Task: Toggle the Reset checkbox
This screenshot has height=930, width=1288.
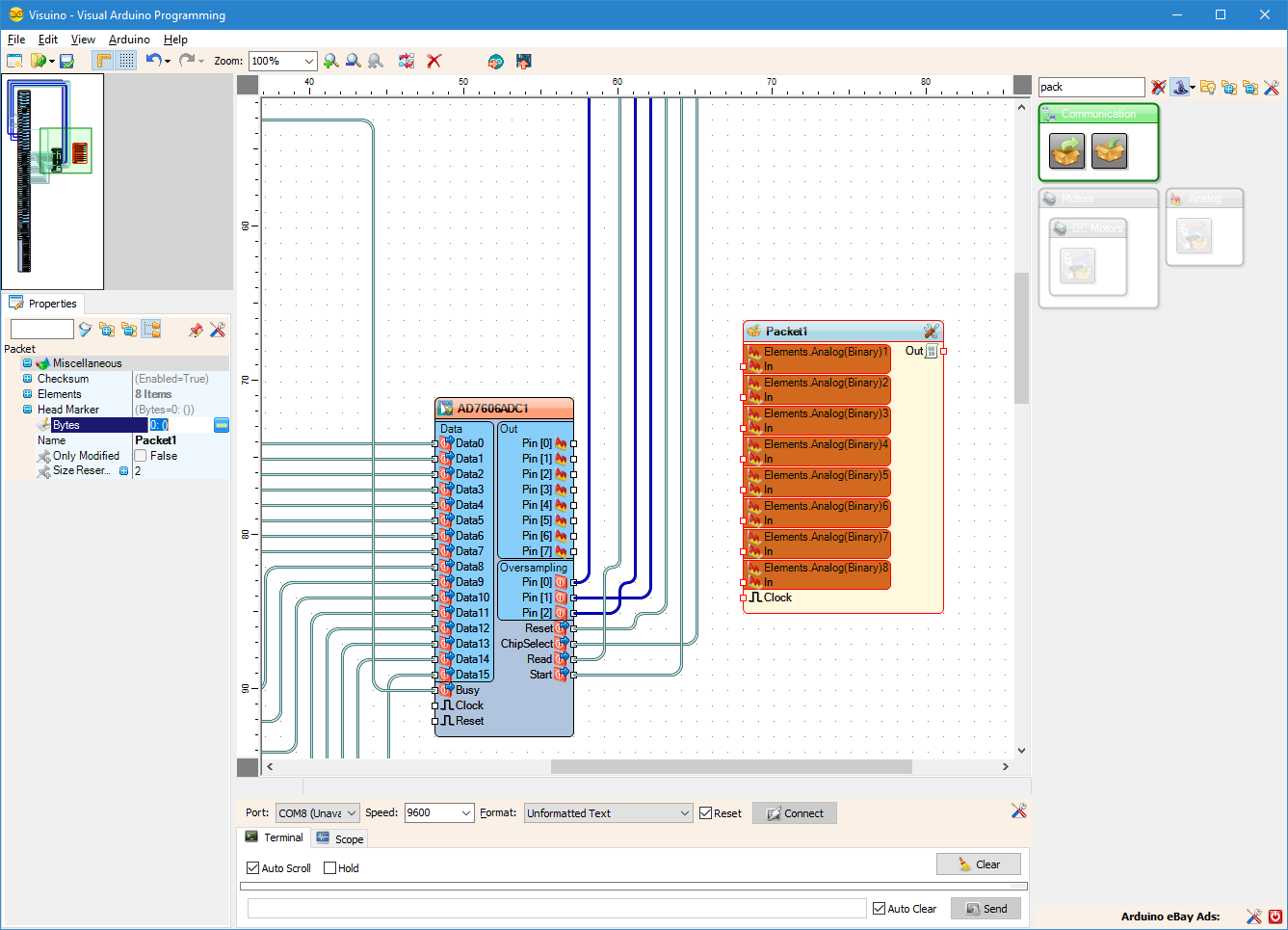Action: [x=706, y=813]
